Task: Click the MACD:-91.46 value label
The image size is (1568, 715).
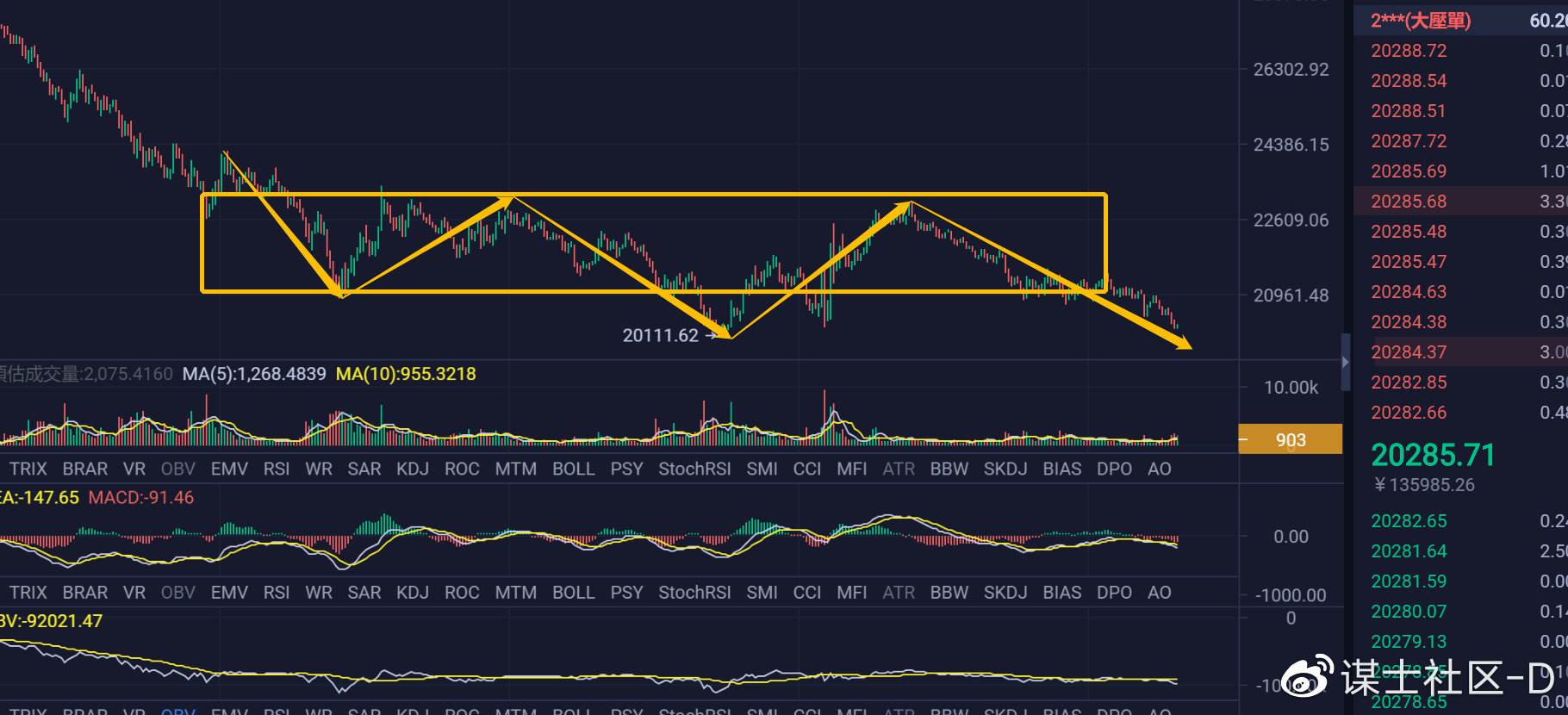Action: [141, 498]
